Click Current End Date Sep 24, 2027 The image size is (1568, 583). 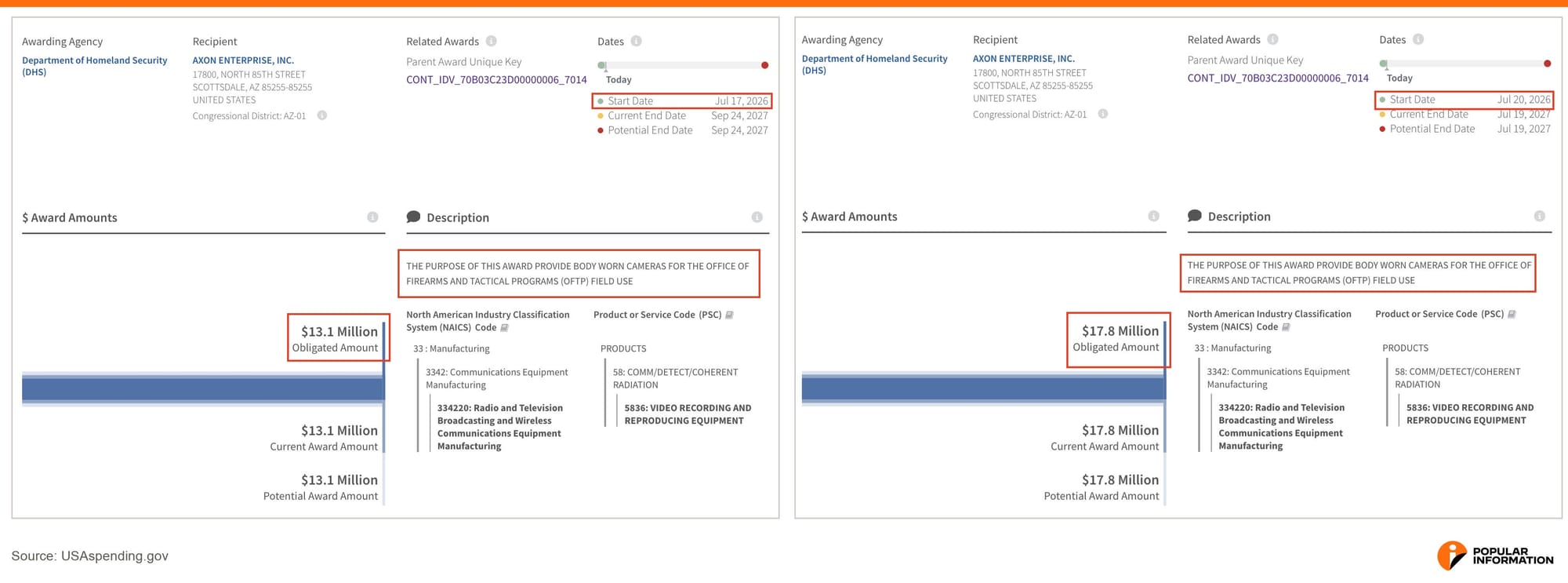682,115
